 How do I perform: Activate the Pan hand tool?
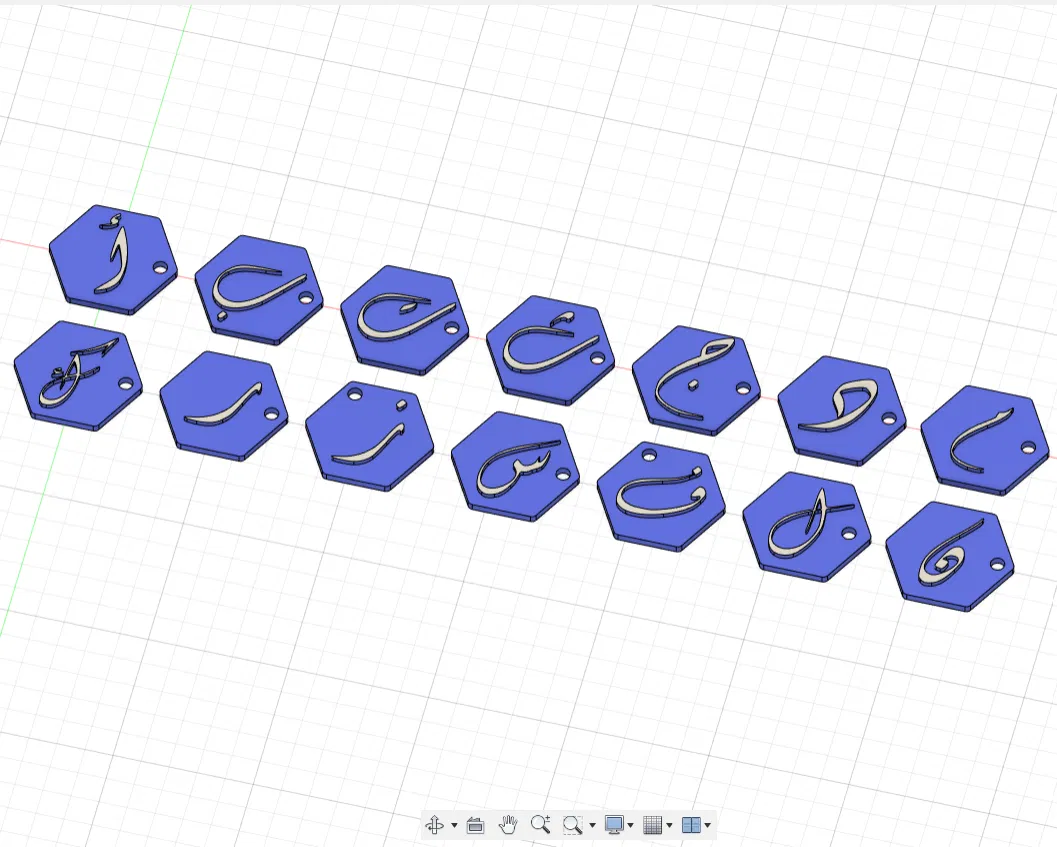pyautogui.click(x=508, y=824)
